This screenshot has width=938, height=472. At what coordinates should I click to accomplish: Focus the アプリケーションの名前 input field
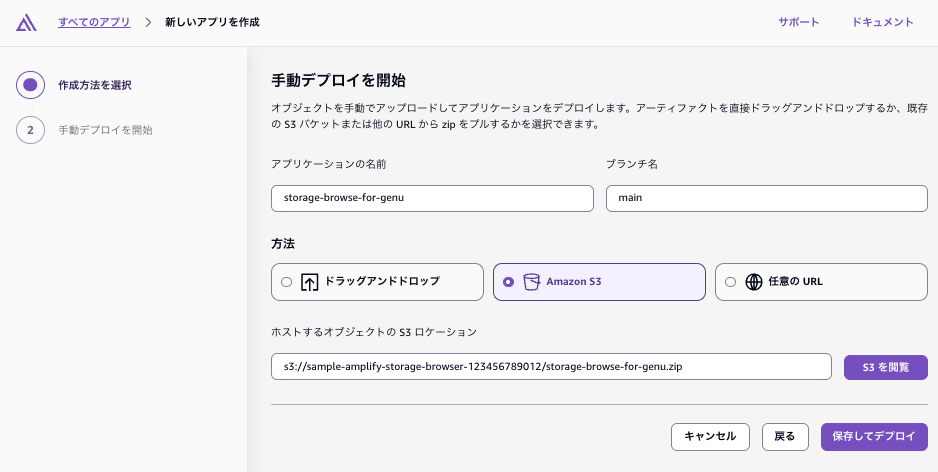pos(432,198)
